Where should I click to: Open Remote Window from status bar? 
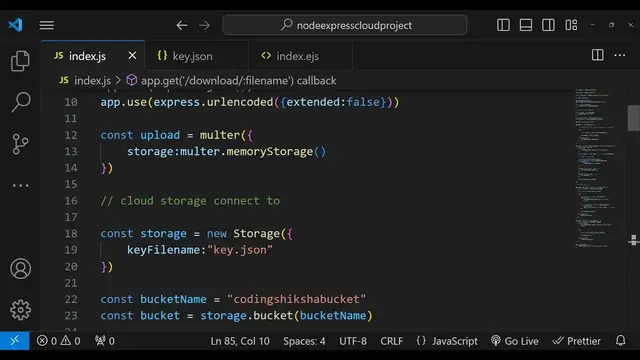[15, 340]
